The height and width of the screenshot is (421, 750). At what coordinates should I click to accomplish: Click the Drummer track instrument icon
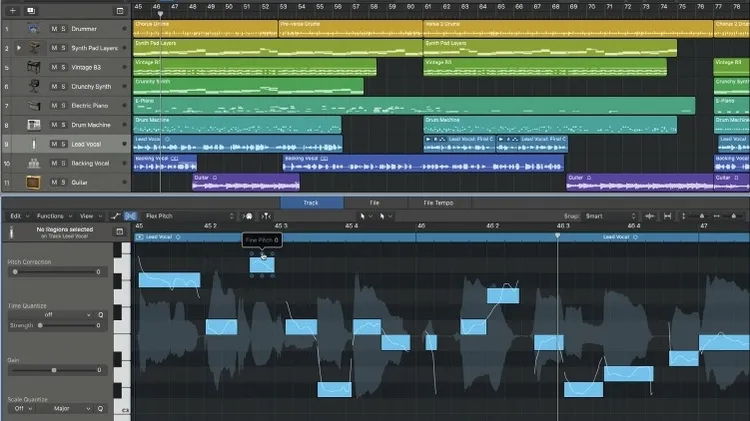pyautogui.click(x=34, y=29)
